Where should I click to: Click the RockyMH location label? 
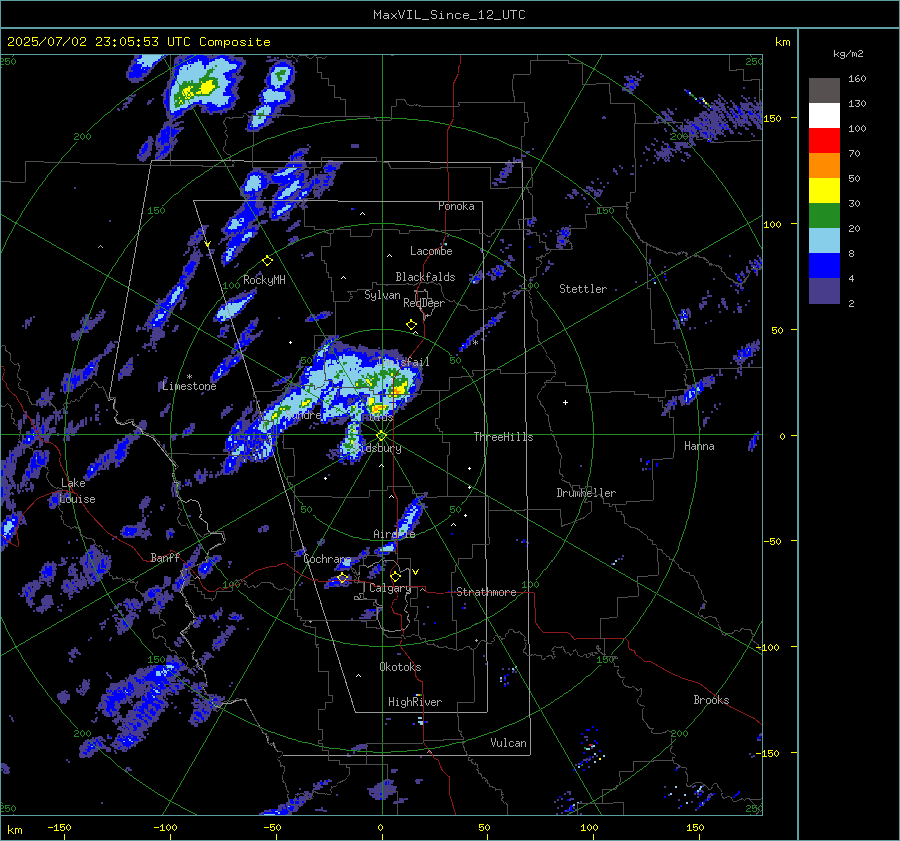pos(264,280)
